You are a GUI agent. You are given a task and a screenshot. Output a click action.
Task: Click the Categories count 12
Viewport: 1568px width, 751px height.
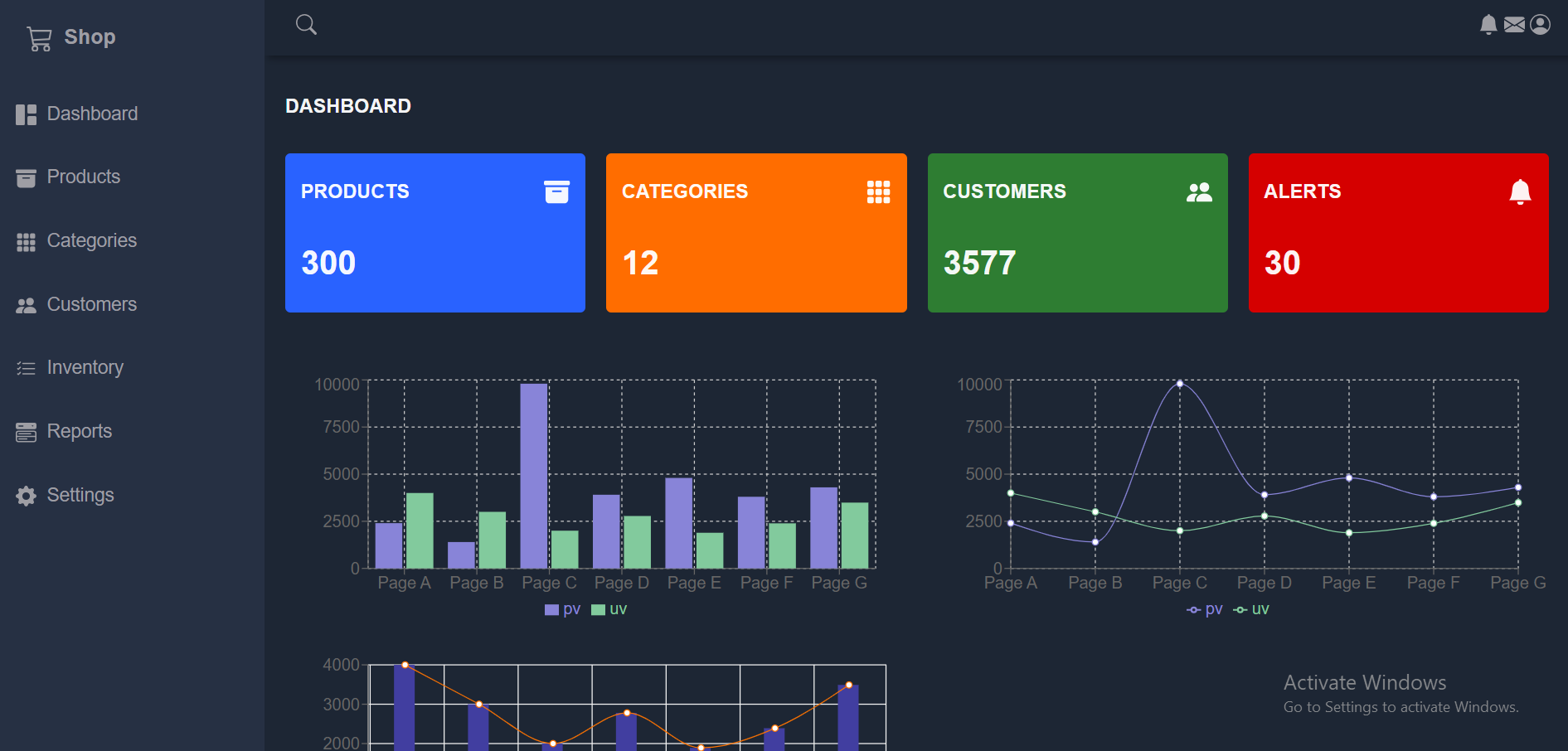coord(640,264)
